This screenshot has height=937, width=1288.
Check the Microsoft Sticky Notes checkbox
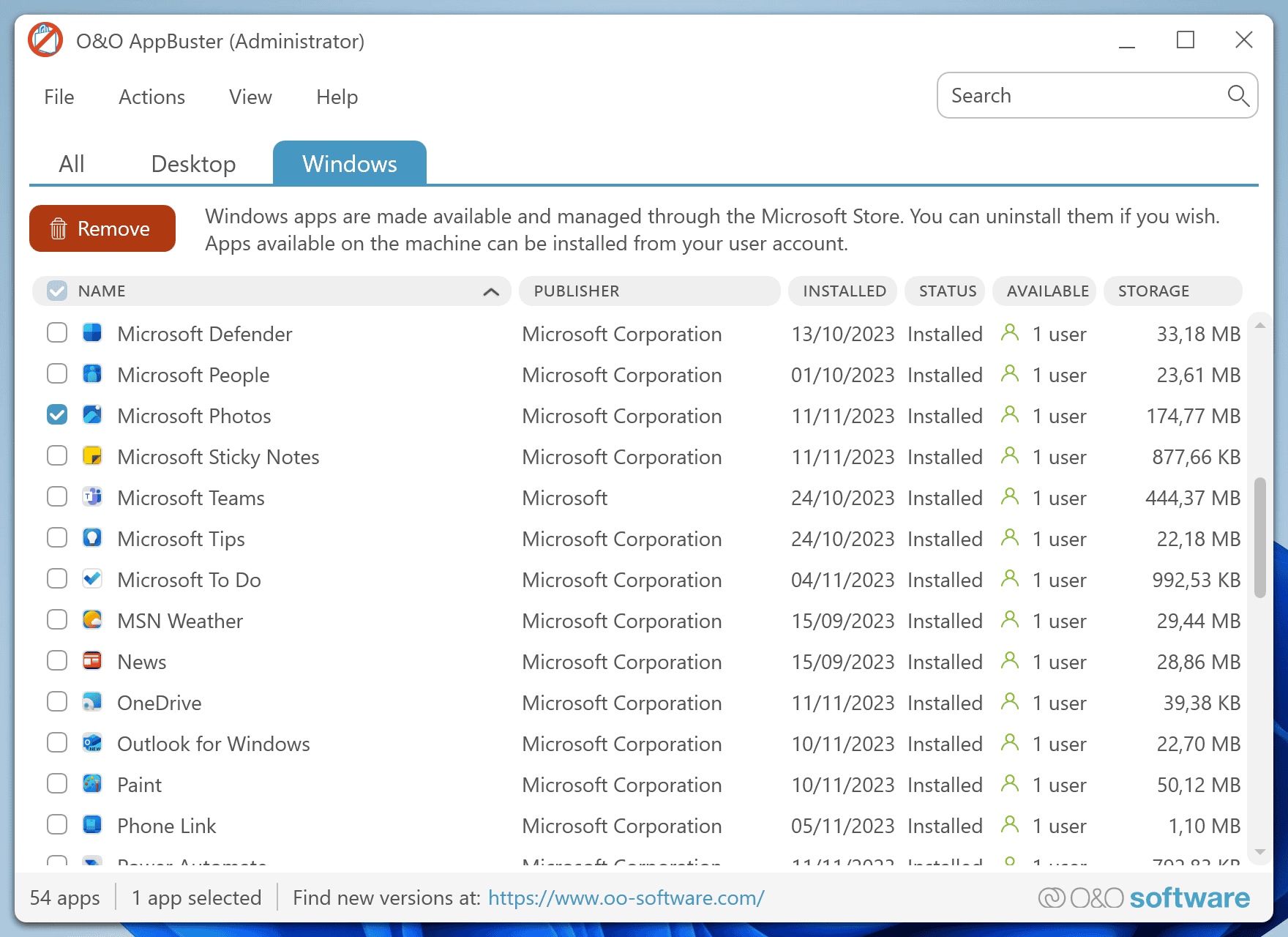click(x=57, y=456)
